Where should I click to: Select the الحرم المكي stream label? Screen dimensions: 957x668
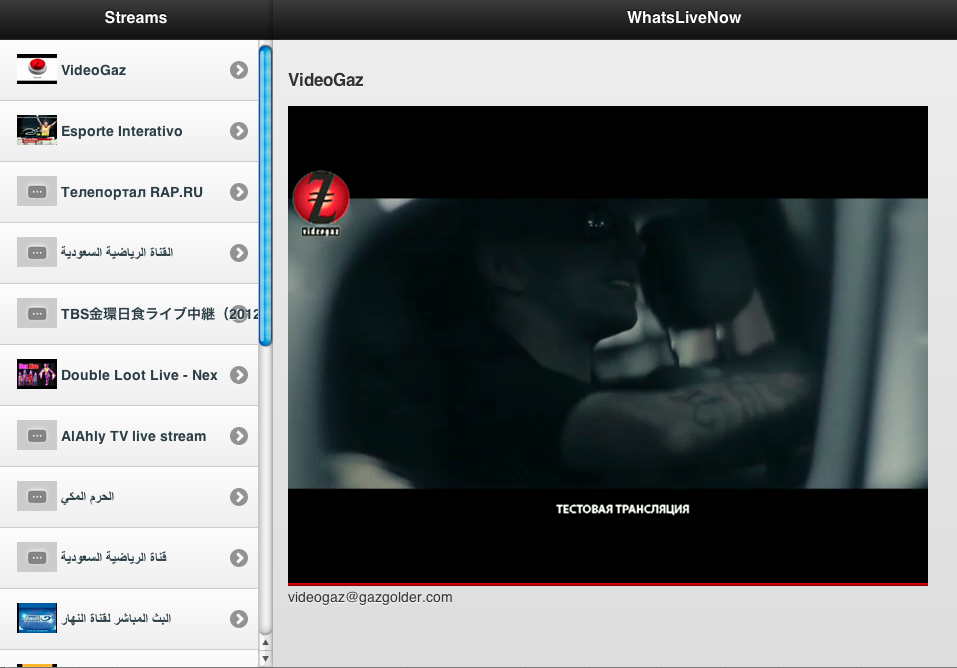(87, 496)
